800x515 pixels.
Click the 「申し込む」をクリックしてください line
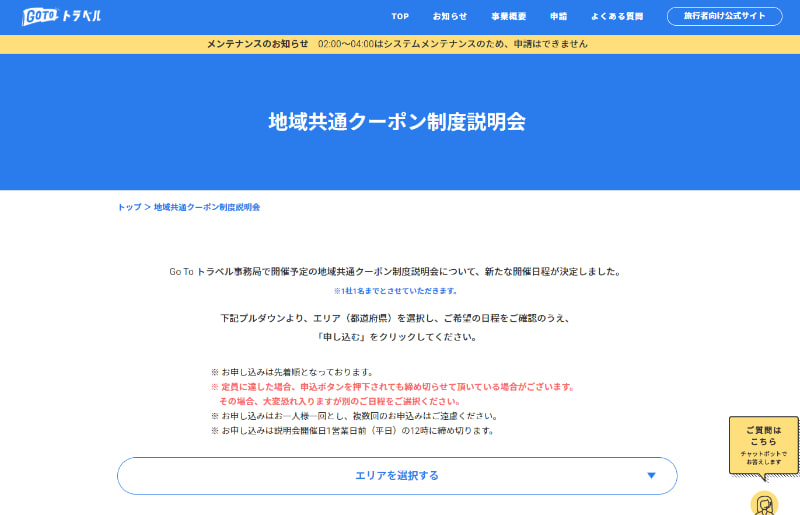pos(397,337)
